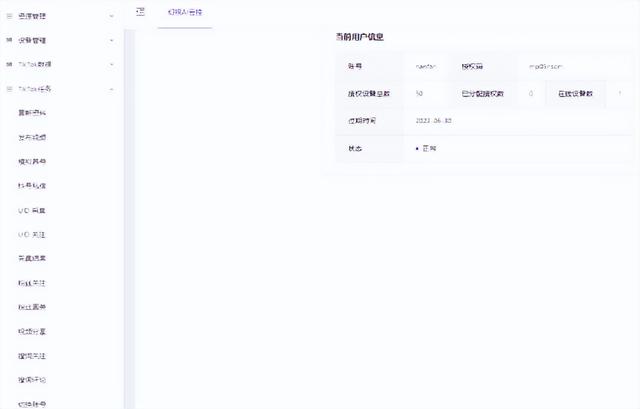640x409 pixels.
Task: Click the icon beside the topmost sidebar menu group
Action: [x=9, y=17]
